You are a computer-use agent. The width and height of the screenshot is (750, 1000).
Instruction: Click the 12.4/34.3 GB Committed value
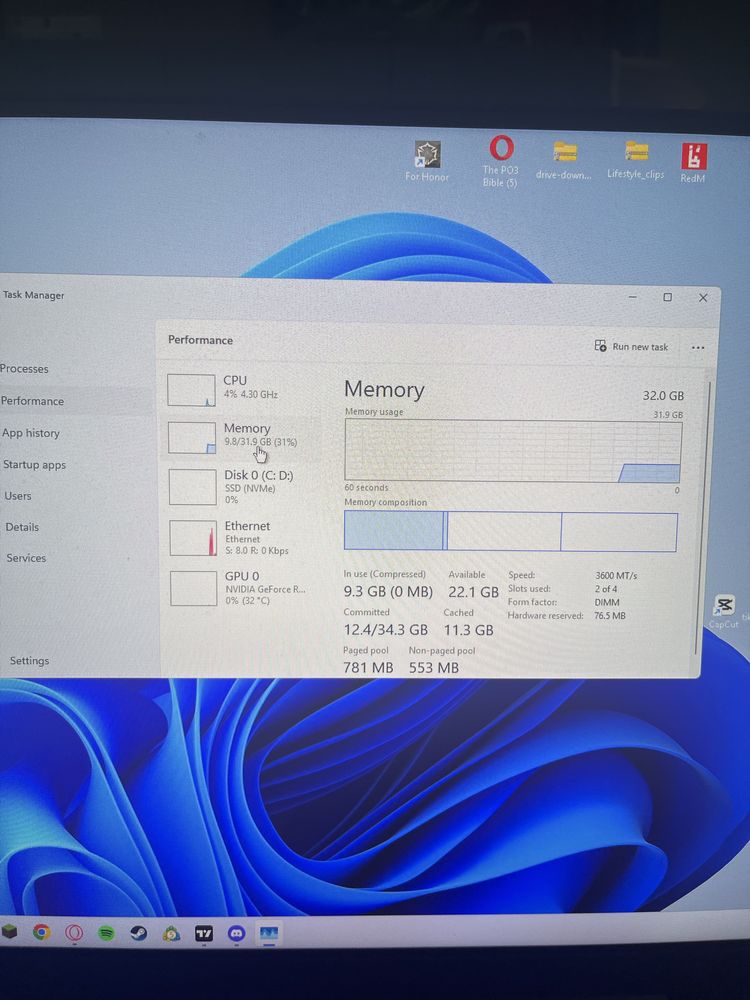tap(385, 630)
